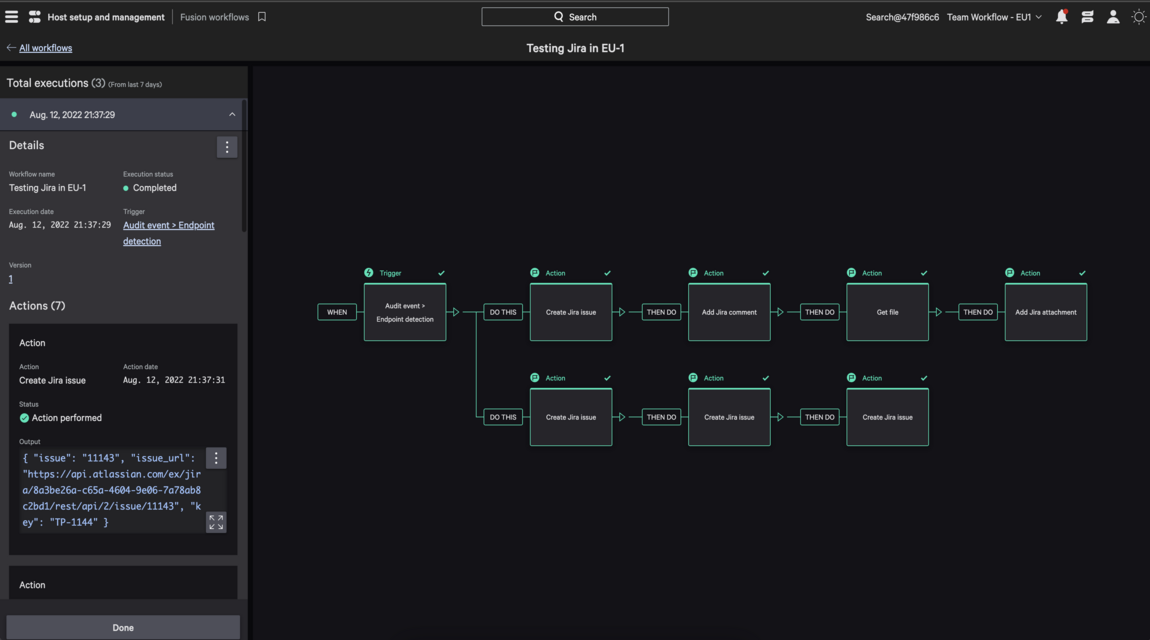Click the green dot beside execution timestamp

coord(14,114)
